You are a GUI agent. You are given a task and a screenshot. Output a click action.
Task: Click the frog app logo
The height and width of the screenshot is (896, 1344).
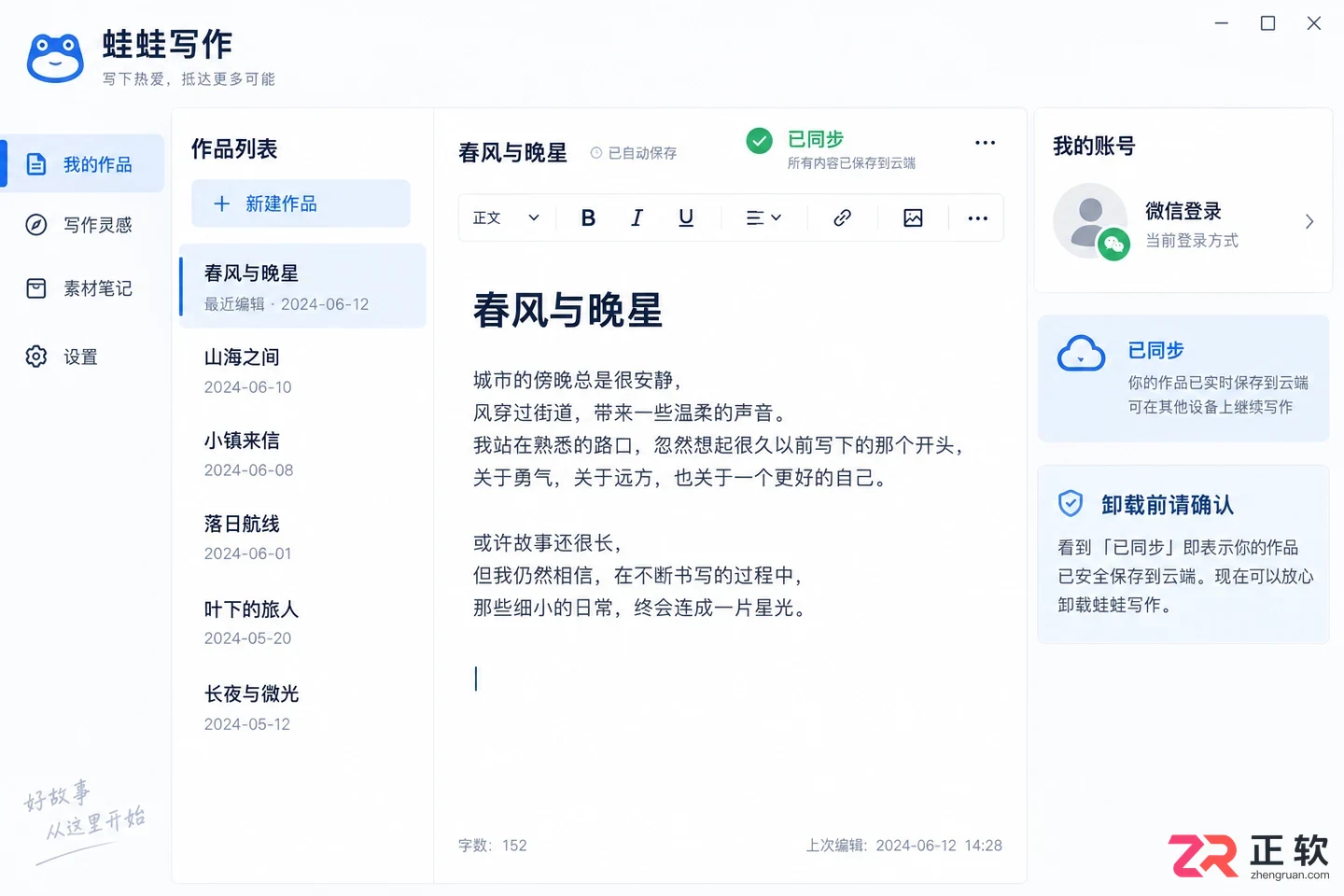pos(55,58)
